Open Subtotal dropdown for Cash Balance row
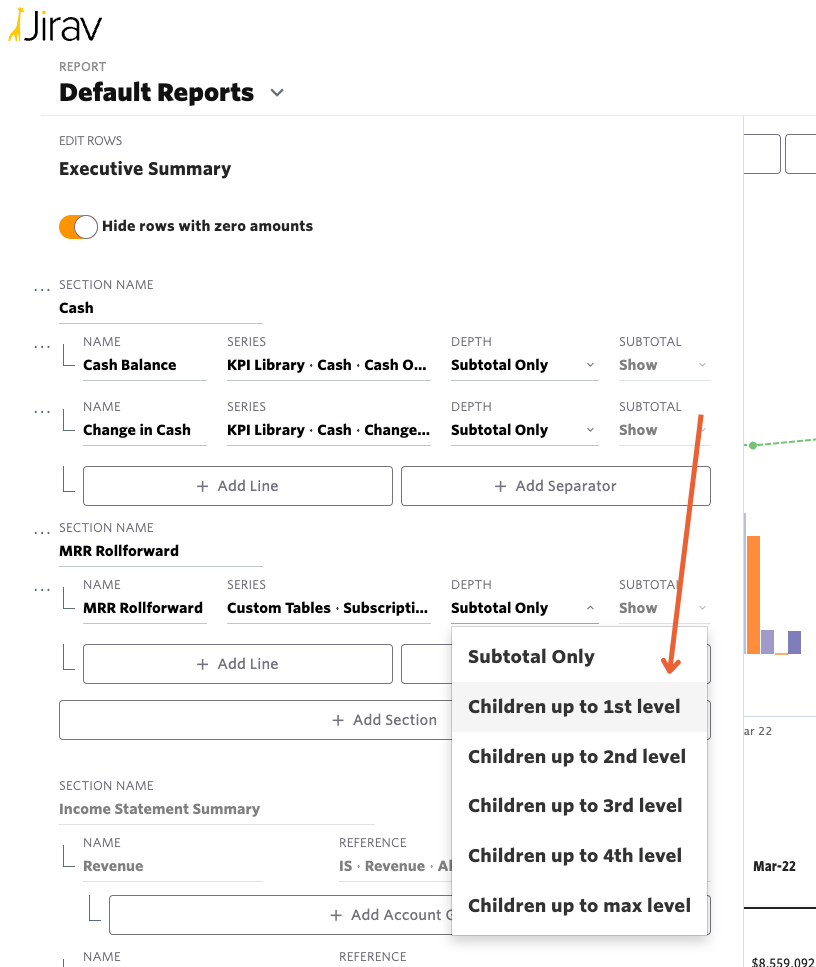The image size is (816, 967). pyautogui.click(x=663, y=366)
